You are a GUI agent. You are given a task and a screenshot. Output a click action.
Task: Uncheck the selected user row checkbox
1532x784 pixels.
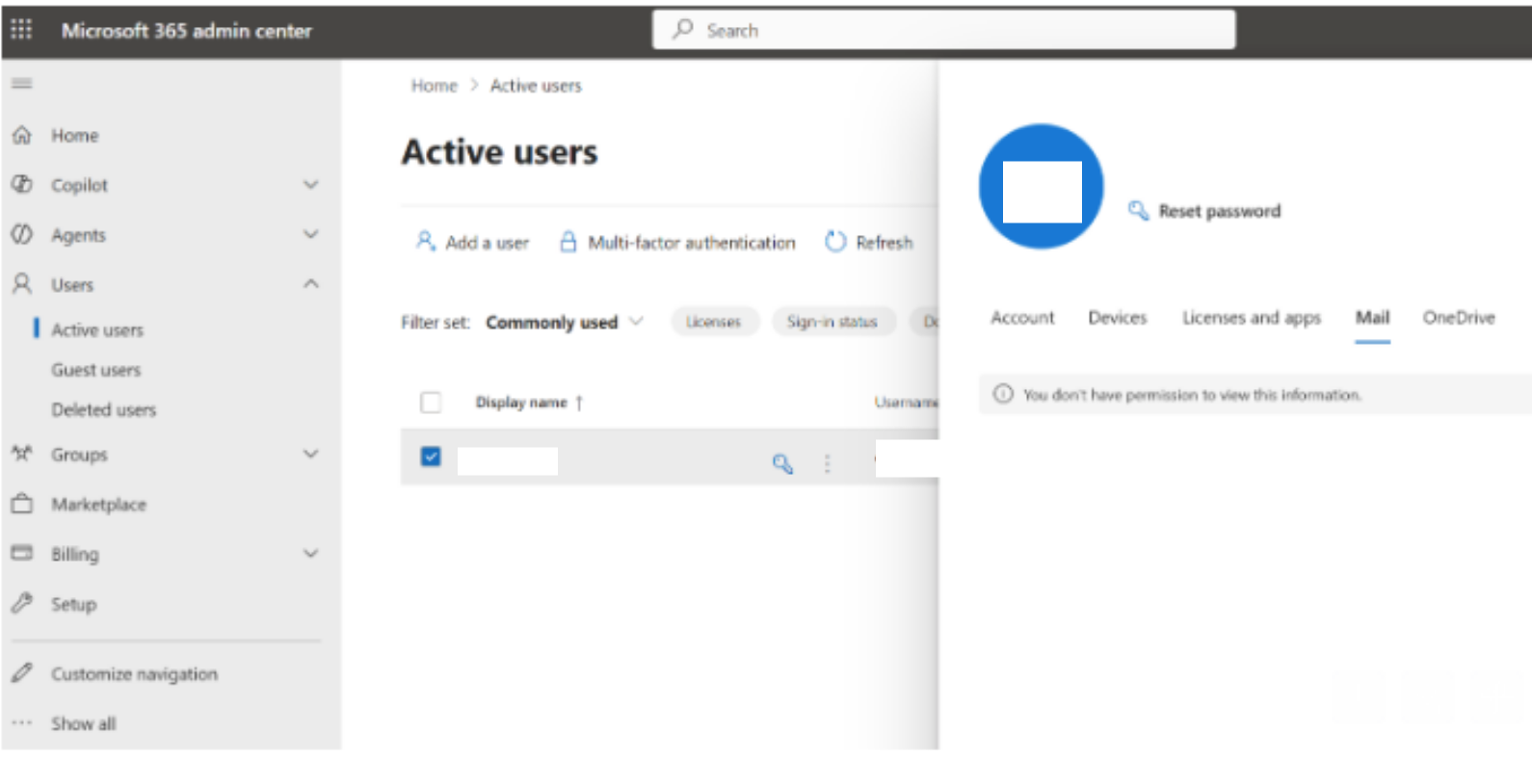tap(431, 457)
